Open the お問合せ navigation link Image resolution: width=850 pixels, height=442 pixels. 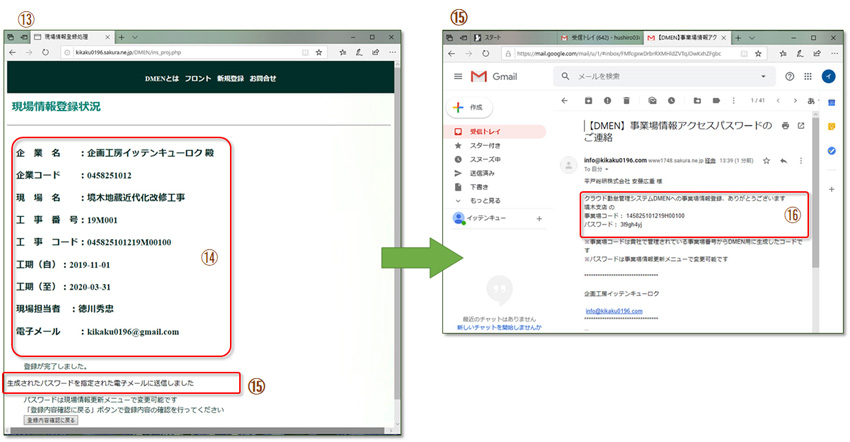click(263, 78)
